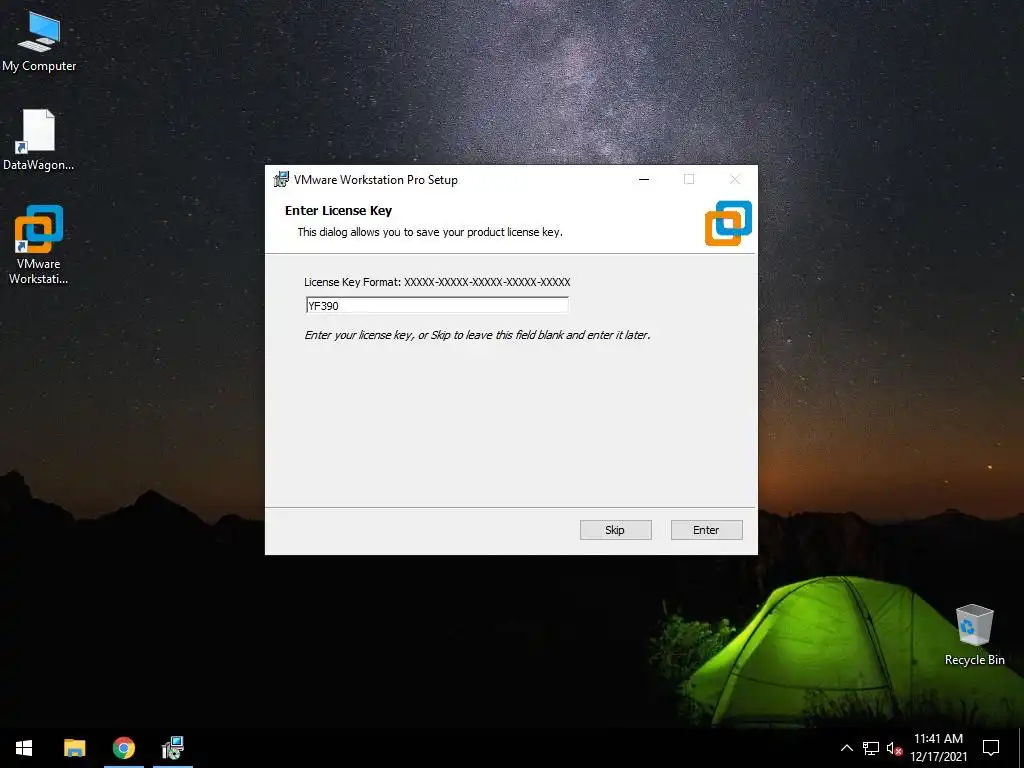
Task: Launch VMware Workstation desktop shortcut
Action: click(x=39, y=244)
